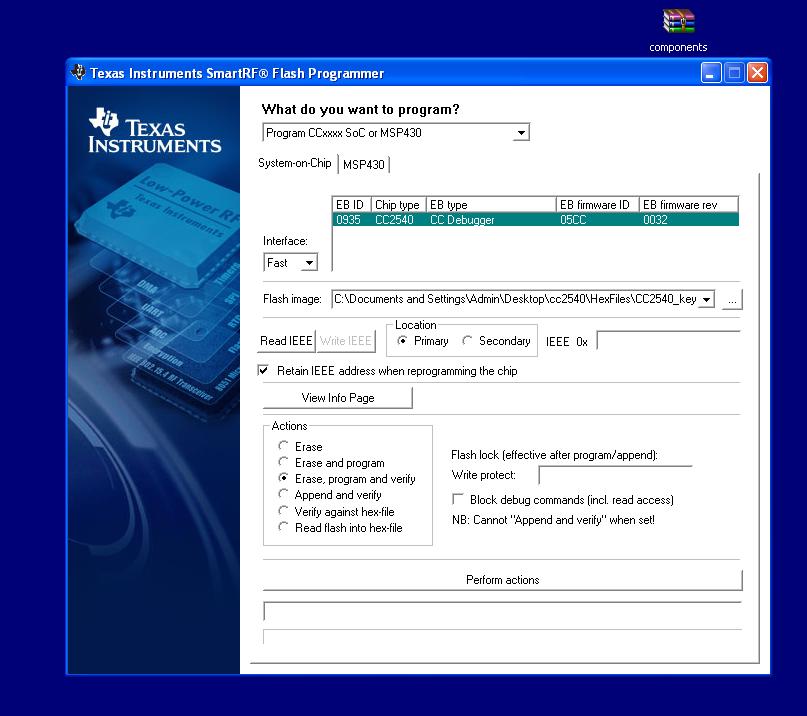Maximize the Flash Programmer window
Screen dimensions: 807x716
[734, 73]
